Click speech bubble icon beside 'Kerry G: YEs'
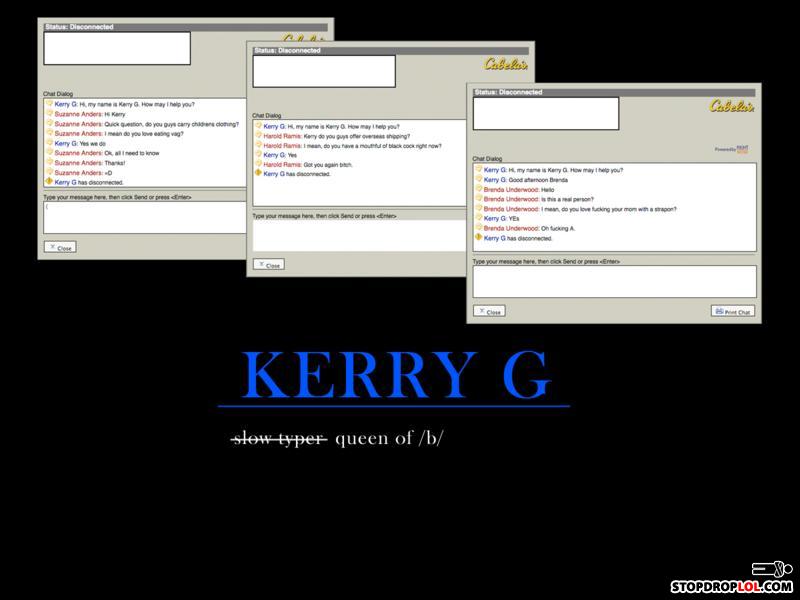The height and width of the screenshot is (600, 800). 479,217
